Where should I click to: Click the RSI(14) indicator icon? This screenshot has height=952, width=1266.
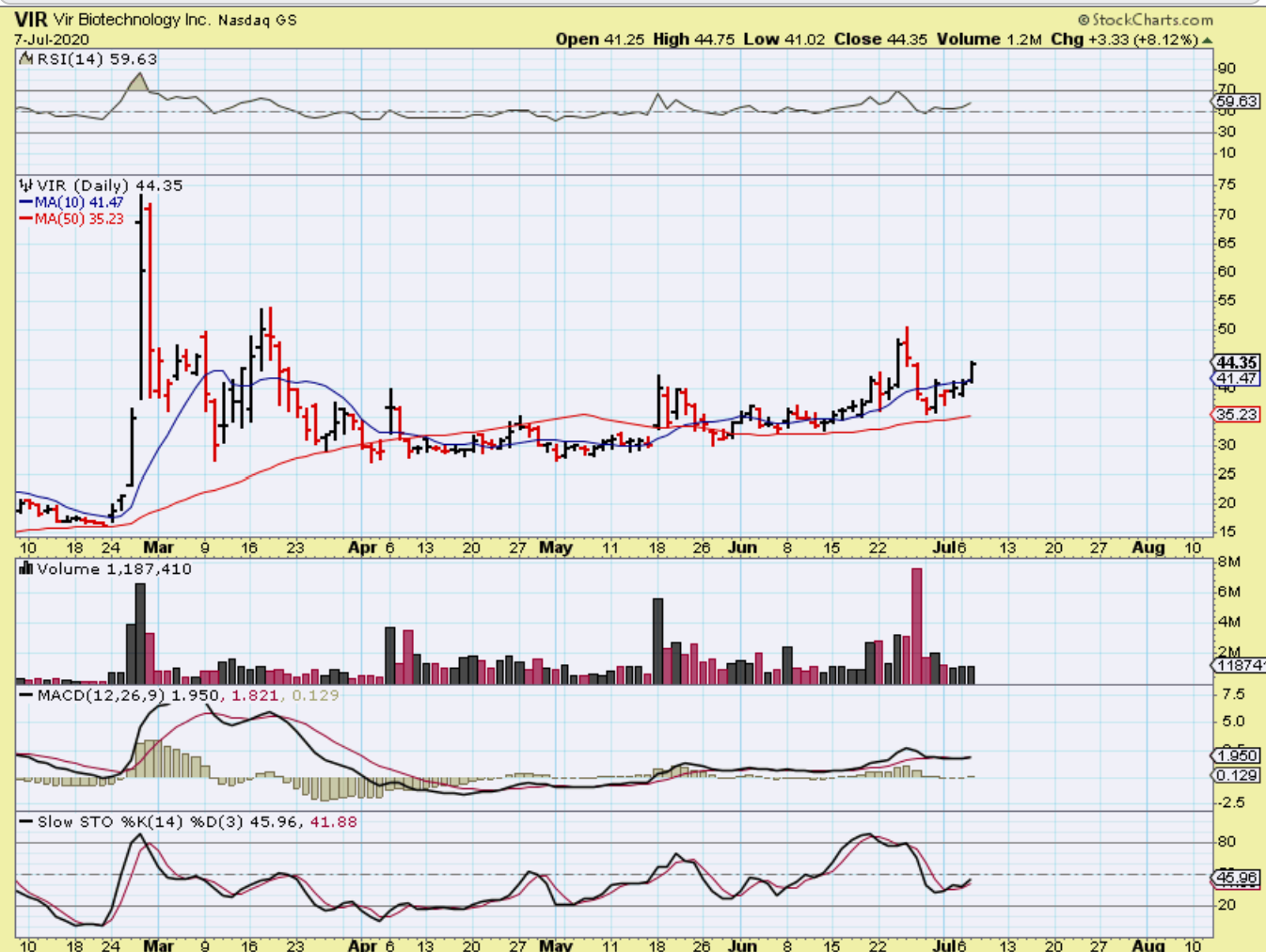point(25,59)
